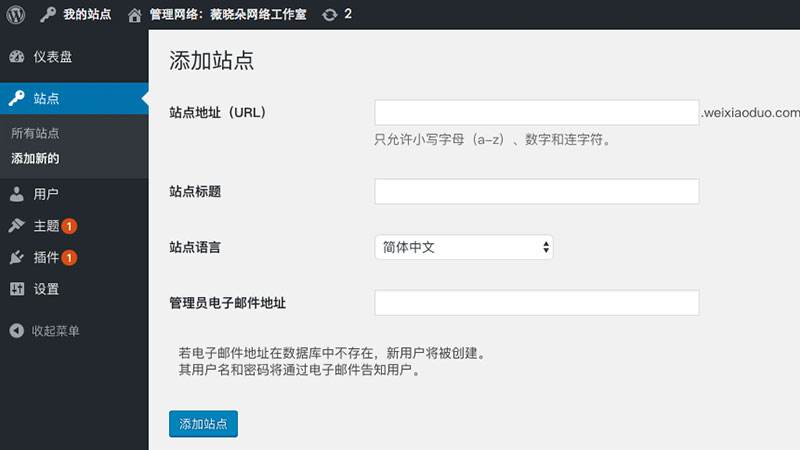The image size is (800, 450).
Task: Select 所有站点 submenu item
Action: [35, 133]
